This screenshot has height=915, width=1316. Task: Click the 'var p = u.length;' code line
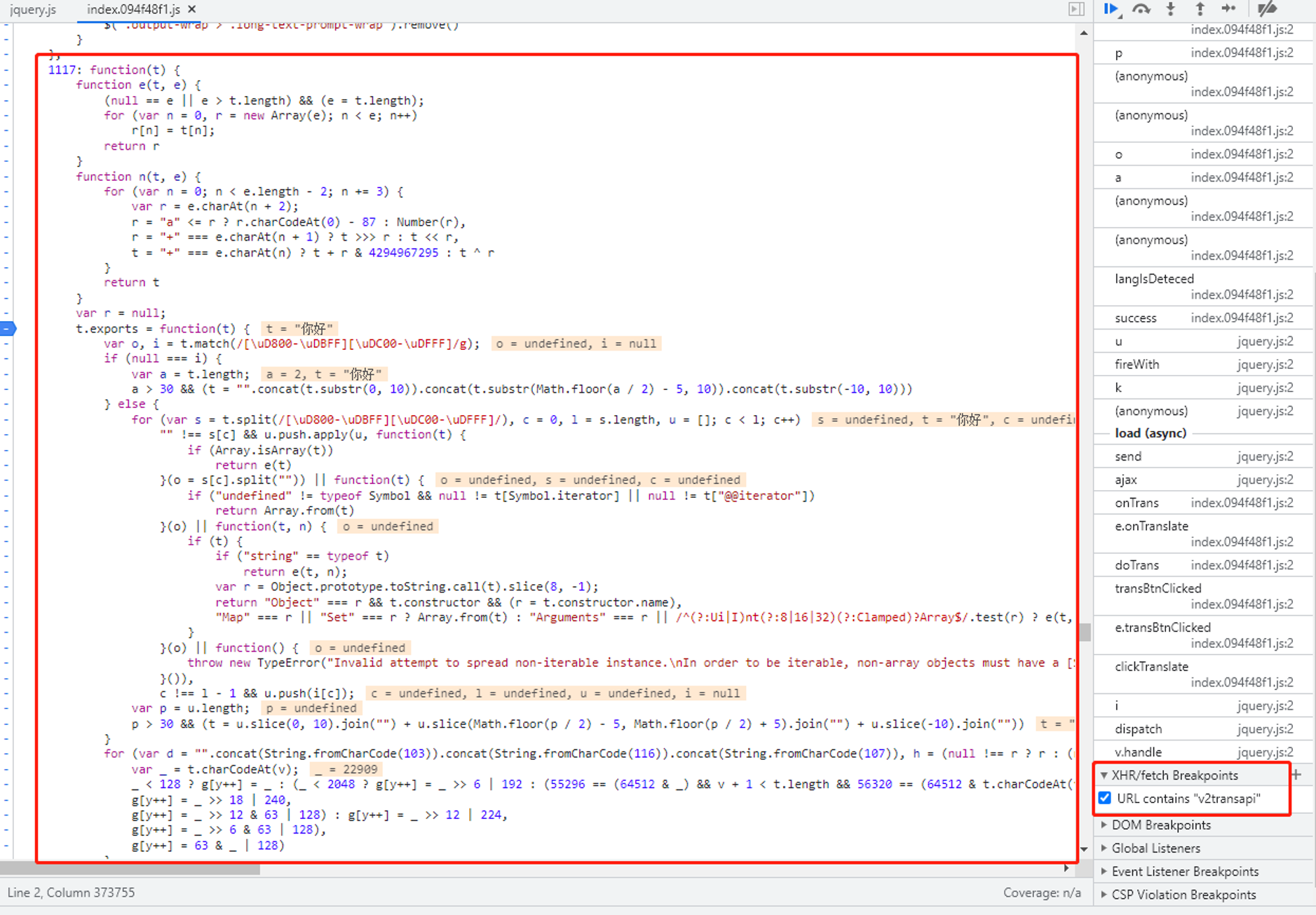pos(190,708)
